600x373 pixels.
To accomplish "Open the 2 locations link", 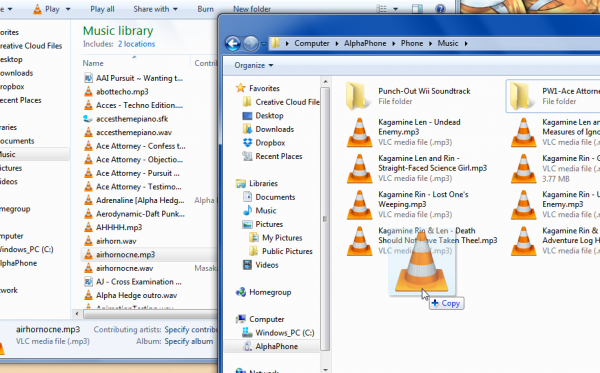I will point(136,44).
